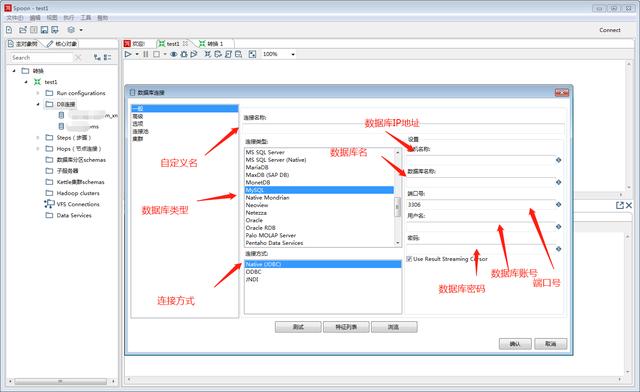Expand the Hops folder

click(x=38, y=149)
